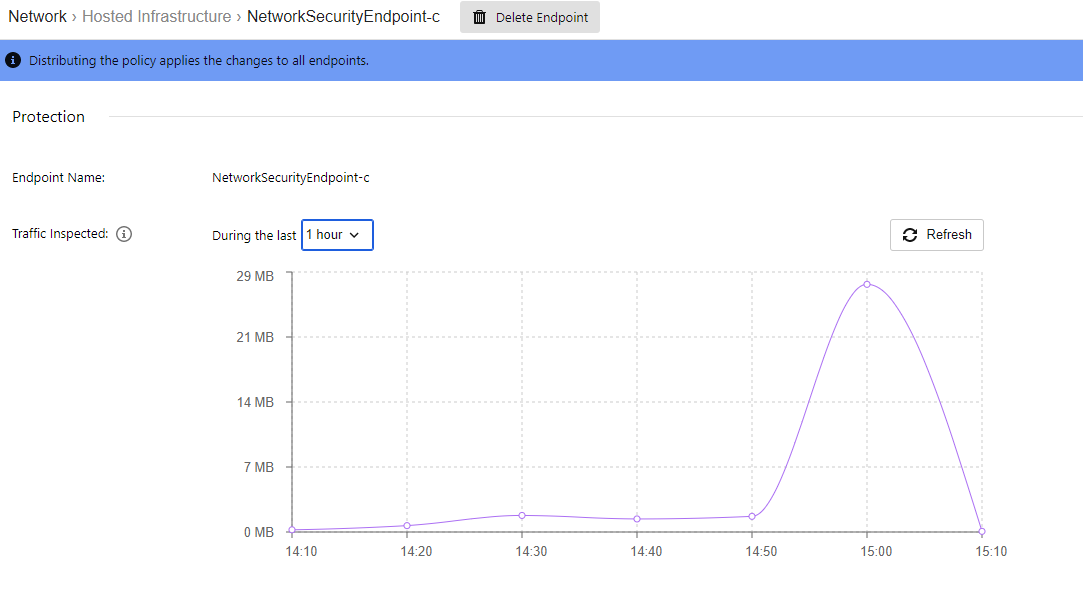Expand the '1 hour' time range dropdown
Screen dimensions: 1083x603
coord(337,235)
